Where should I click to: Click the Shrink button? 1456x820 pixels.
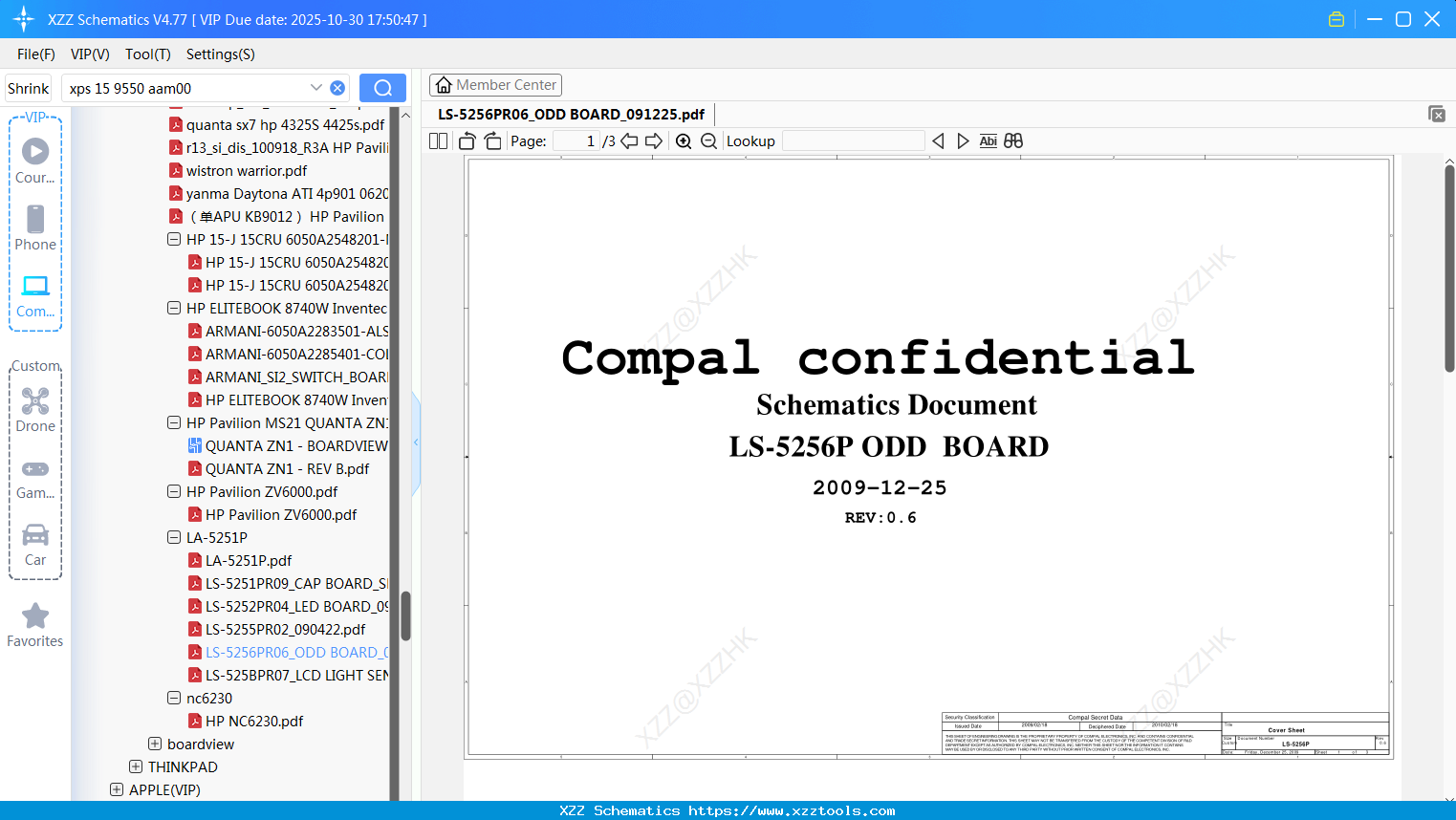pyautogui.click(x=28, y=88)
